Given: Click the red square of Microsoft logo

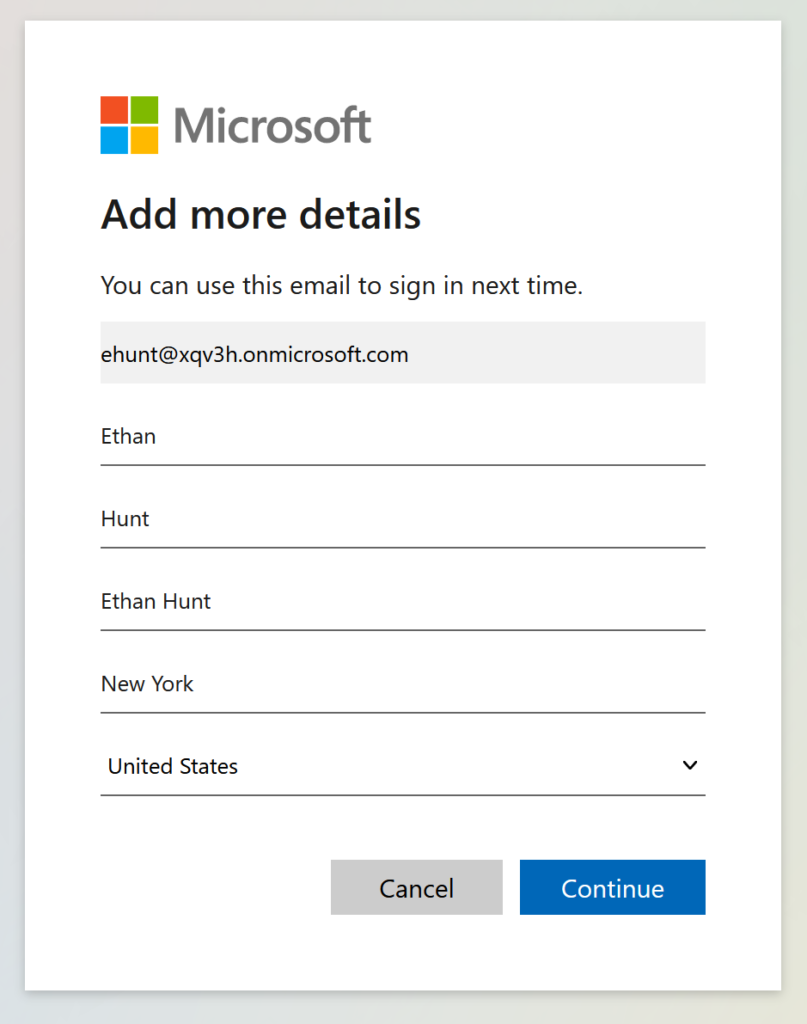Looking at the screenshot, I should [x=114, y=110].
